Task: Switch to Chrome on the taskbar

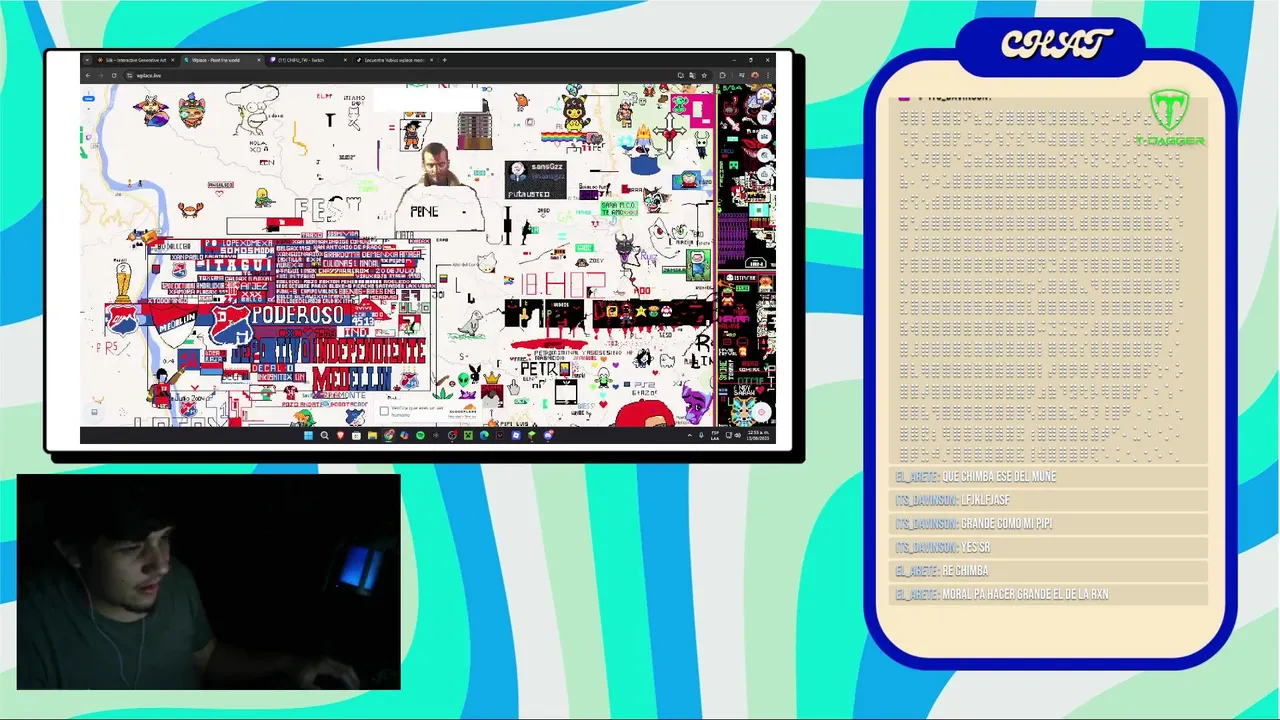Action: click(388, 436)
